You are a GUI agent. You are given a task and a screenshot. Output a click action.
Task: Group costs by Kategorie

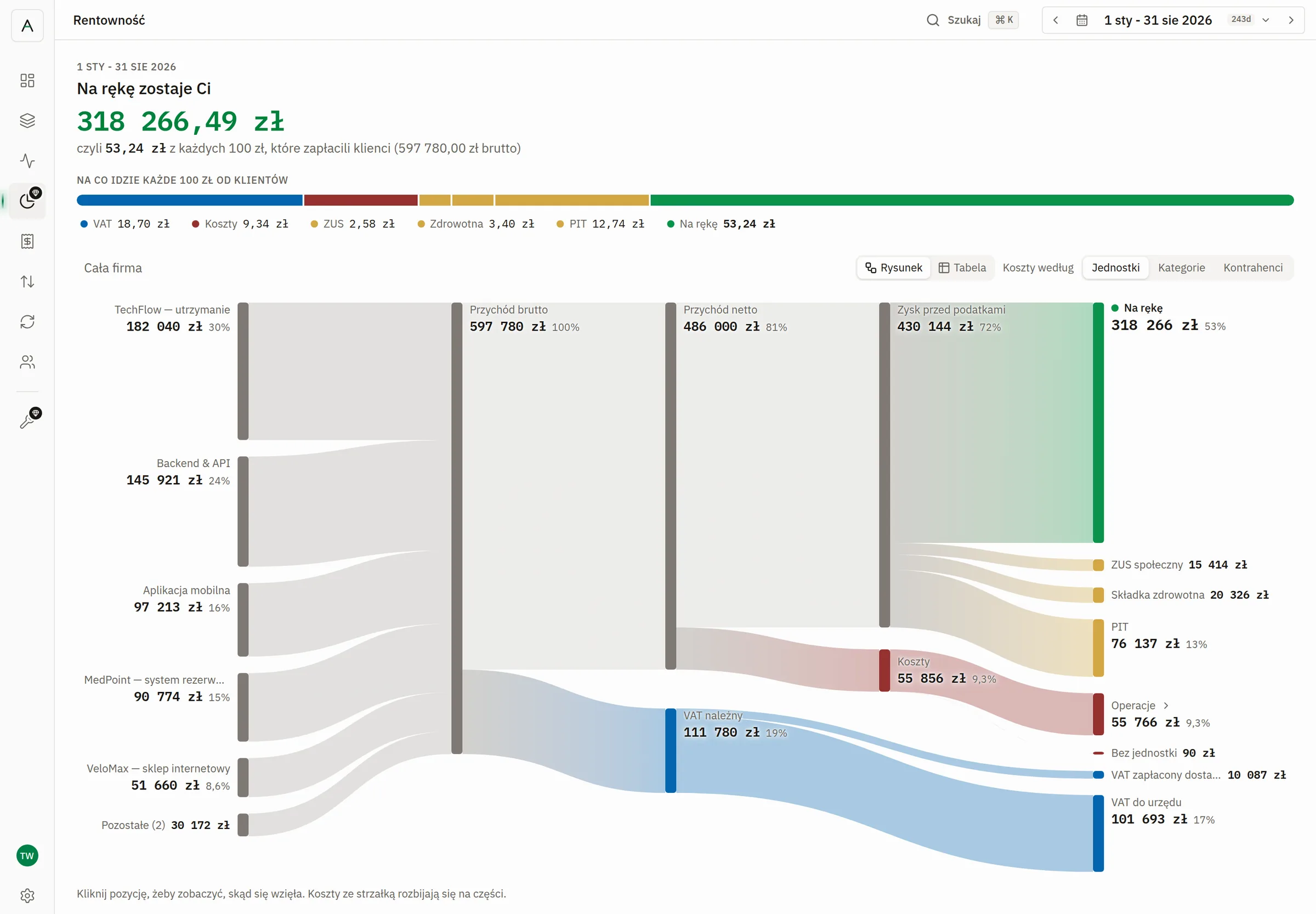(x=1181, y=268)
